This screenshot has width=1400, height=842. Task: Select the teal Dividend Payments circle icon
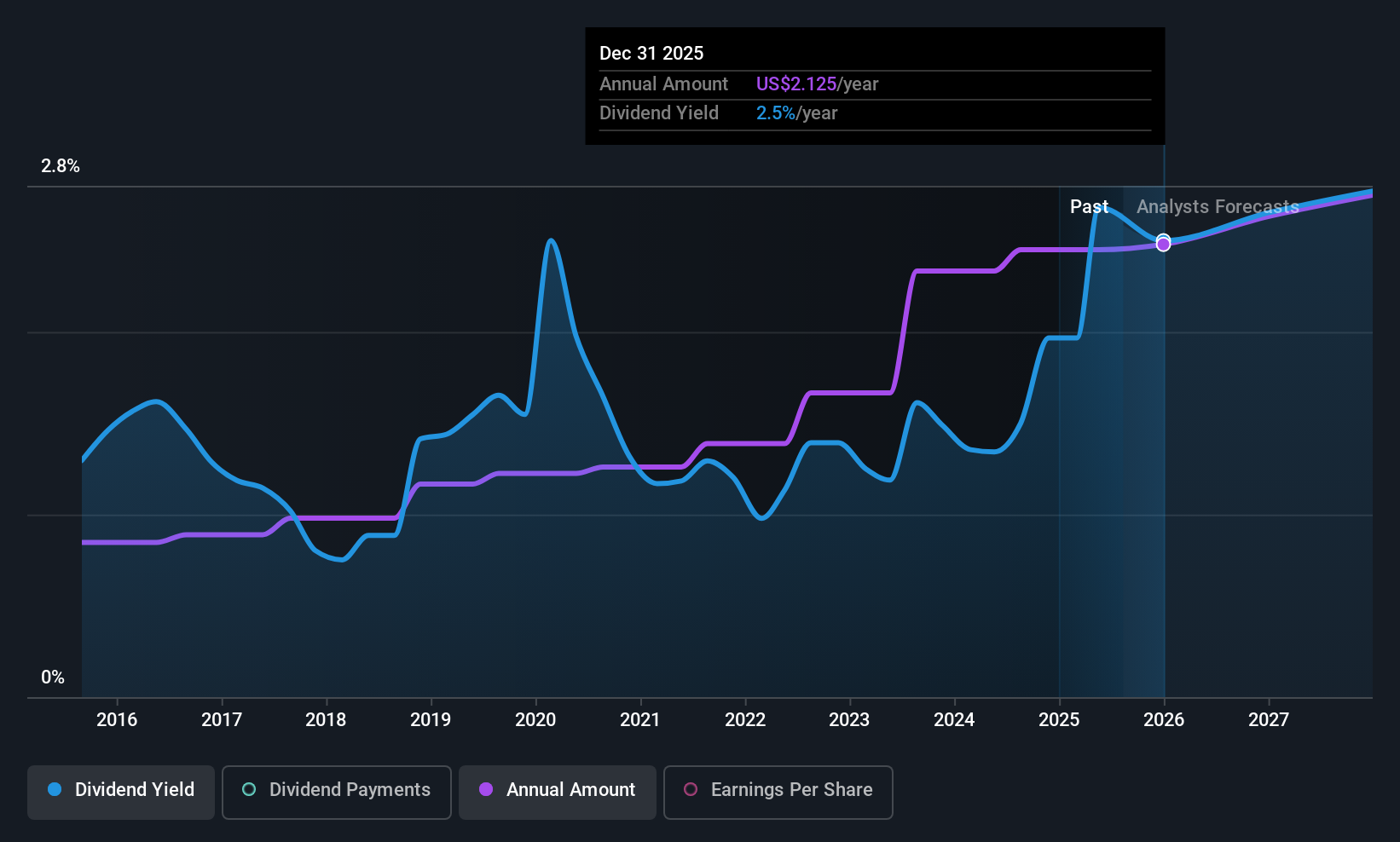(x=248, y=790)
